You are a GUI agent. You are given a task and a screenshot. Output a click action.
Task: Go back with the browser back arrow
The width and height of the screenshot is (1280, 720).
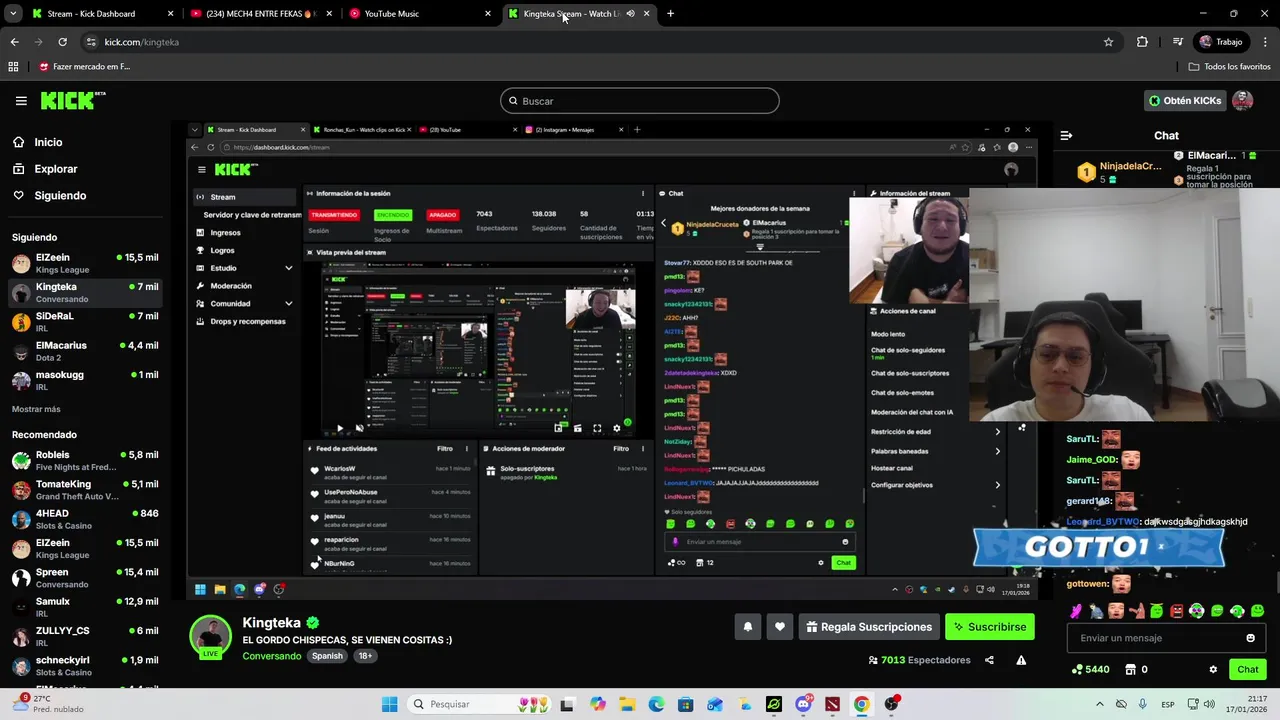(x=14, y=42)
